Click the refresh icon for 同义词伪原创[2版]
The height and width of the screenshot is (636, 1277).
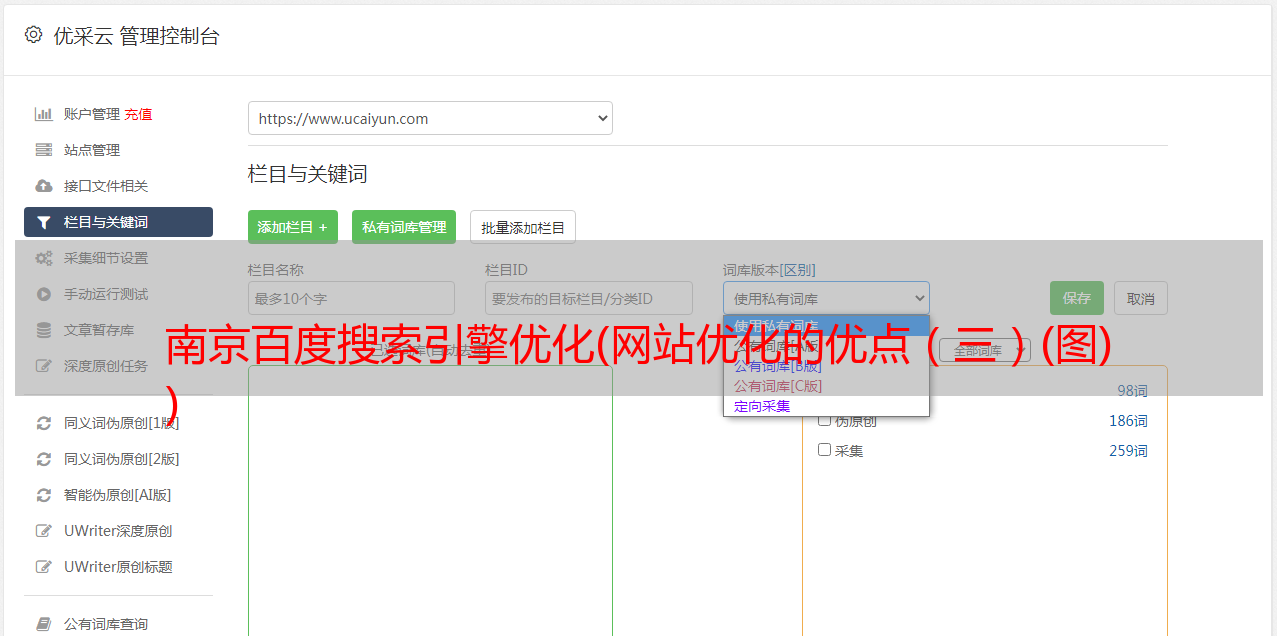[x=44, y=459]
